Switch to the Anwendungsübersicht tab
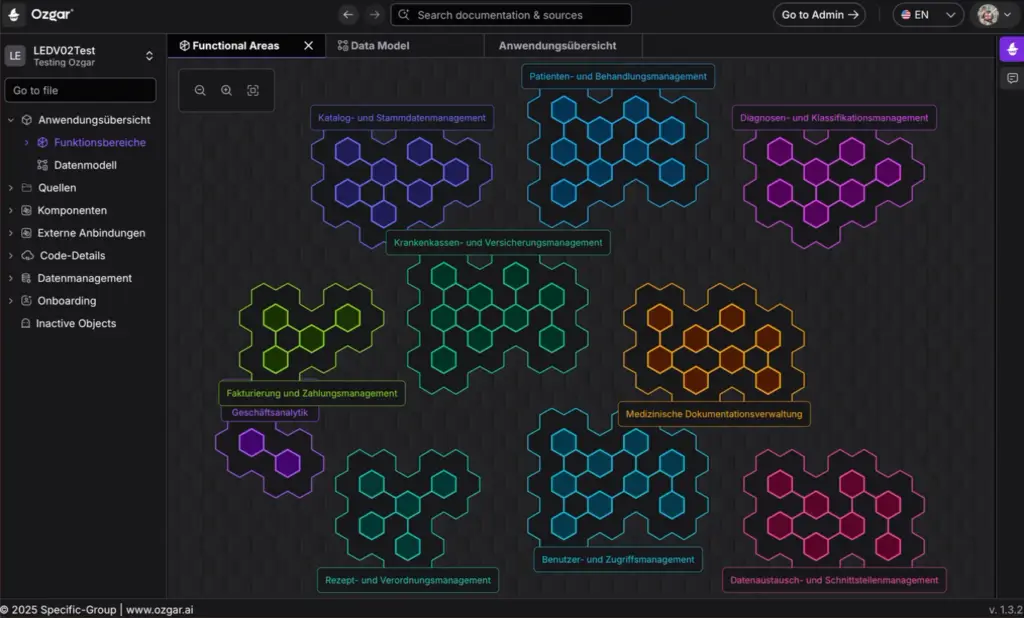This screenshot has height=618, width=1024. point(557,45)
